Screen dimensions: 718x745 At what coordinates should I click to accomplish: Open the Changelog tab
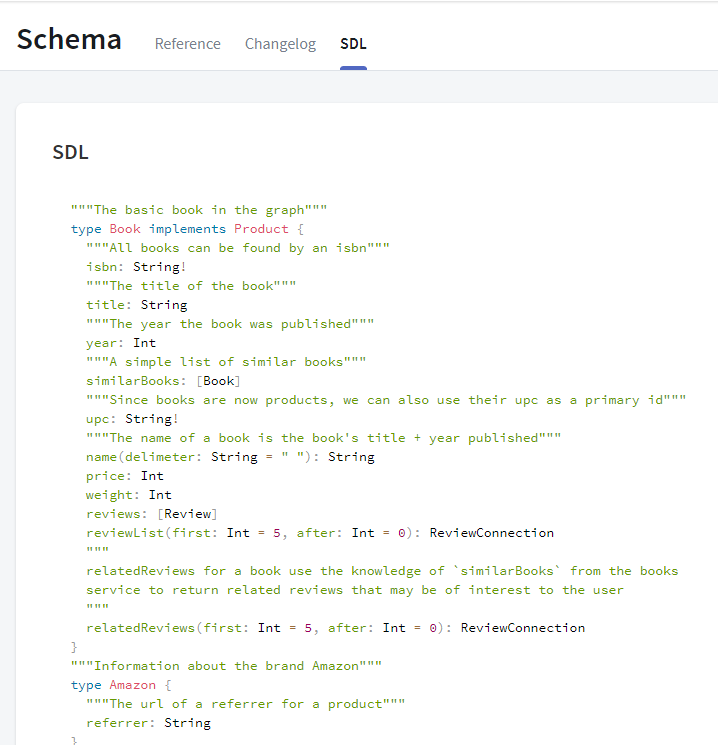click(280, 44)
